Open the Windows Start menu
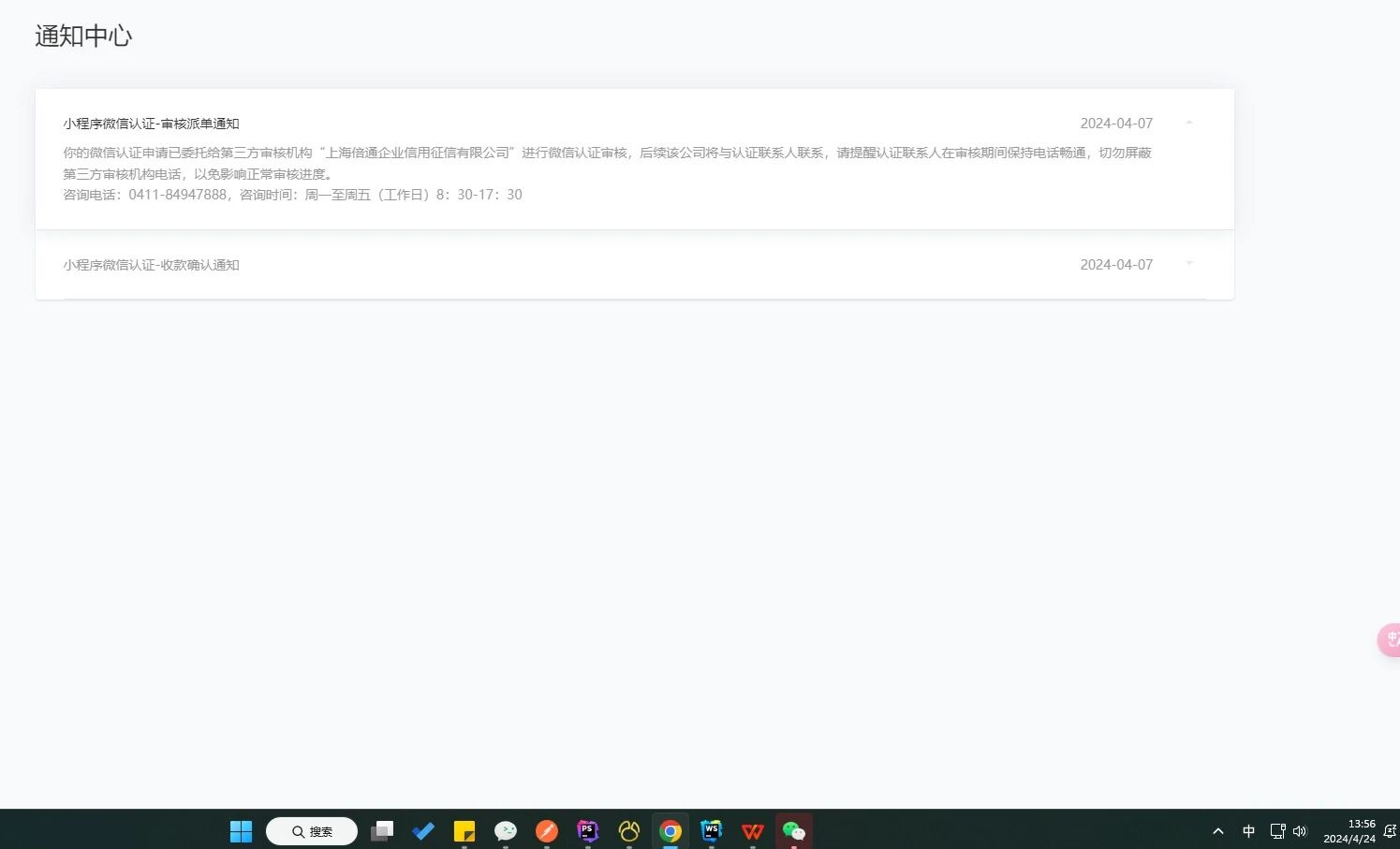This screenshot has height=849, width=1400. coord(242,831)
